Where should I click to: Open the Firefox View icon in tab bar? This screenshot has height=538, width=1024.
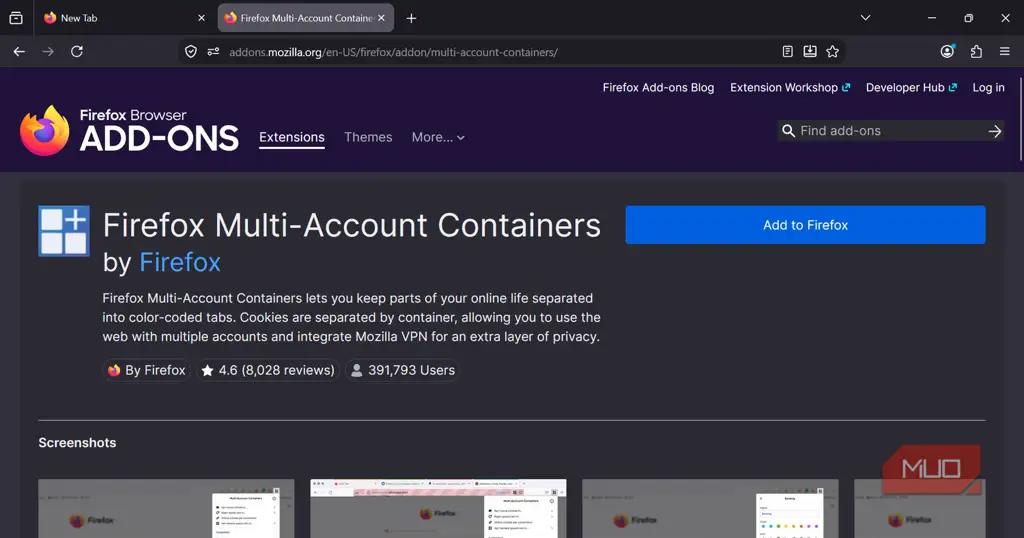click(16, 18)
